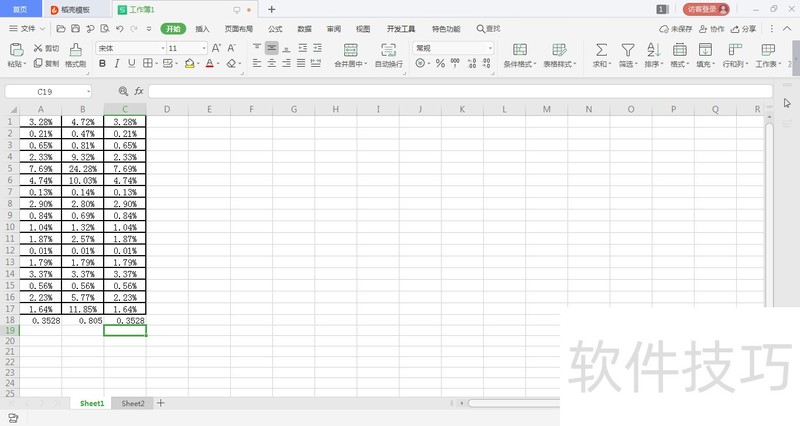Screen dimensions: 800x426
Task: Toggle Italic formatting
Action: point(117,63)
